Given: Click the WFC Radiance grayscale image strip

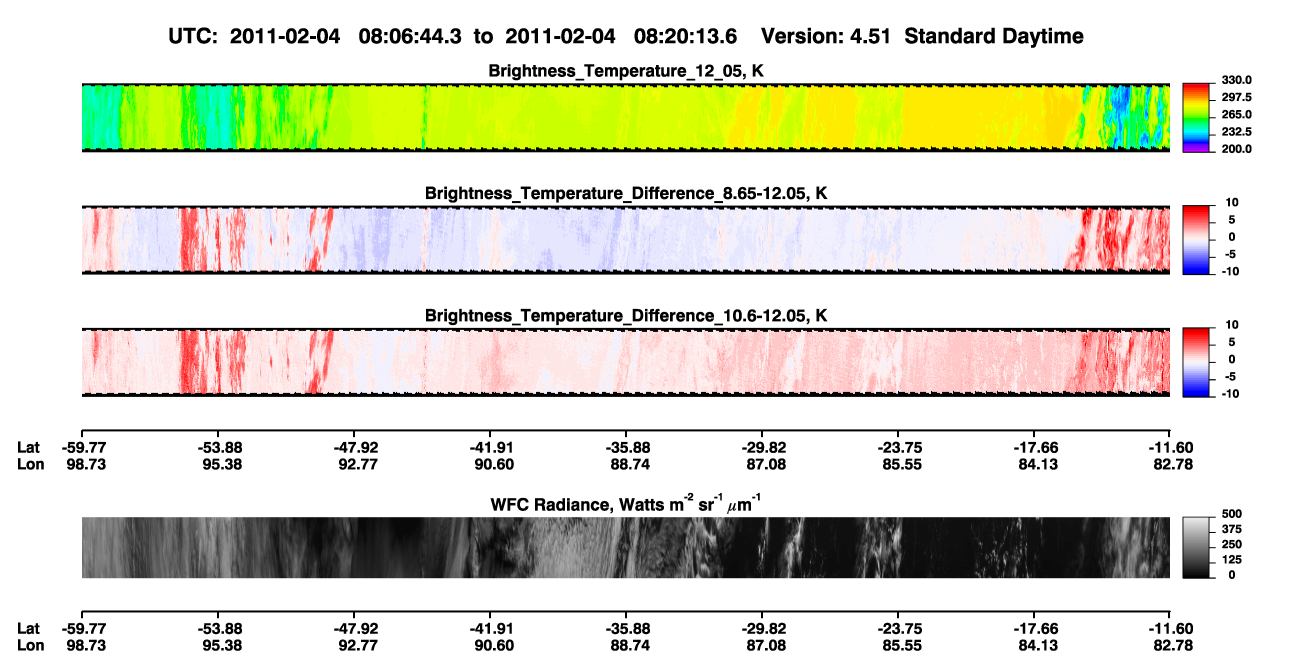Looking at the screenshot, I should click(625, 548).
